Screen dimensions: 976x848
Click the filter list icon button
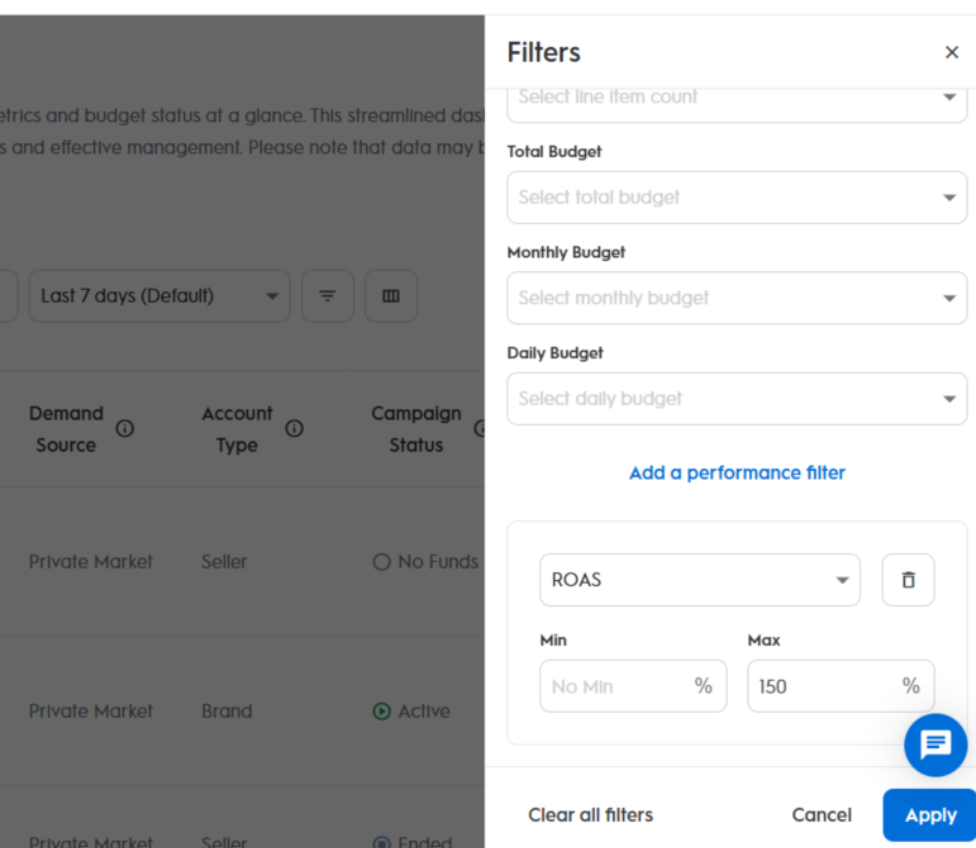click(327, 296)
